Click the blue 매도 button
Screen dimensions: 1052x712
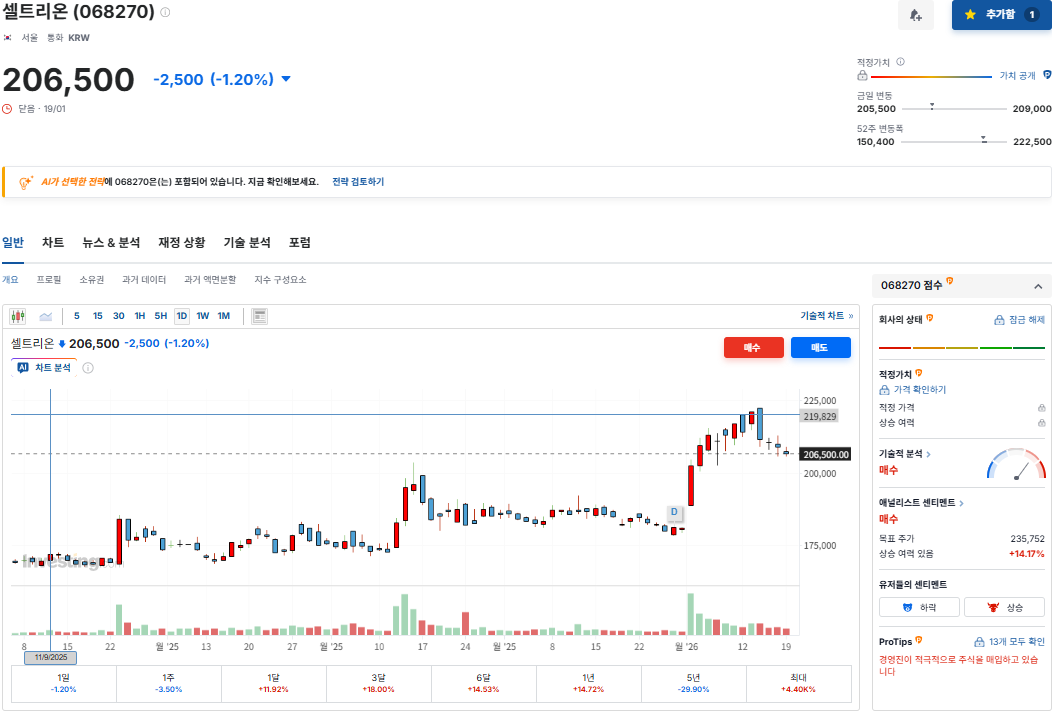(821, 348)
